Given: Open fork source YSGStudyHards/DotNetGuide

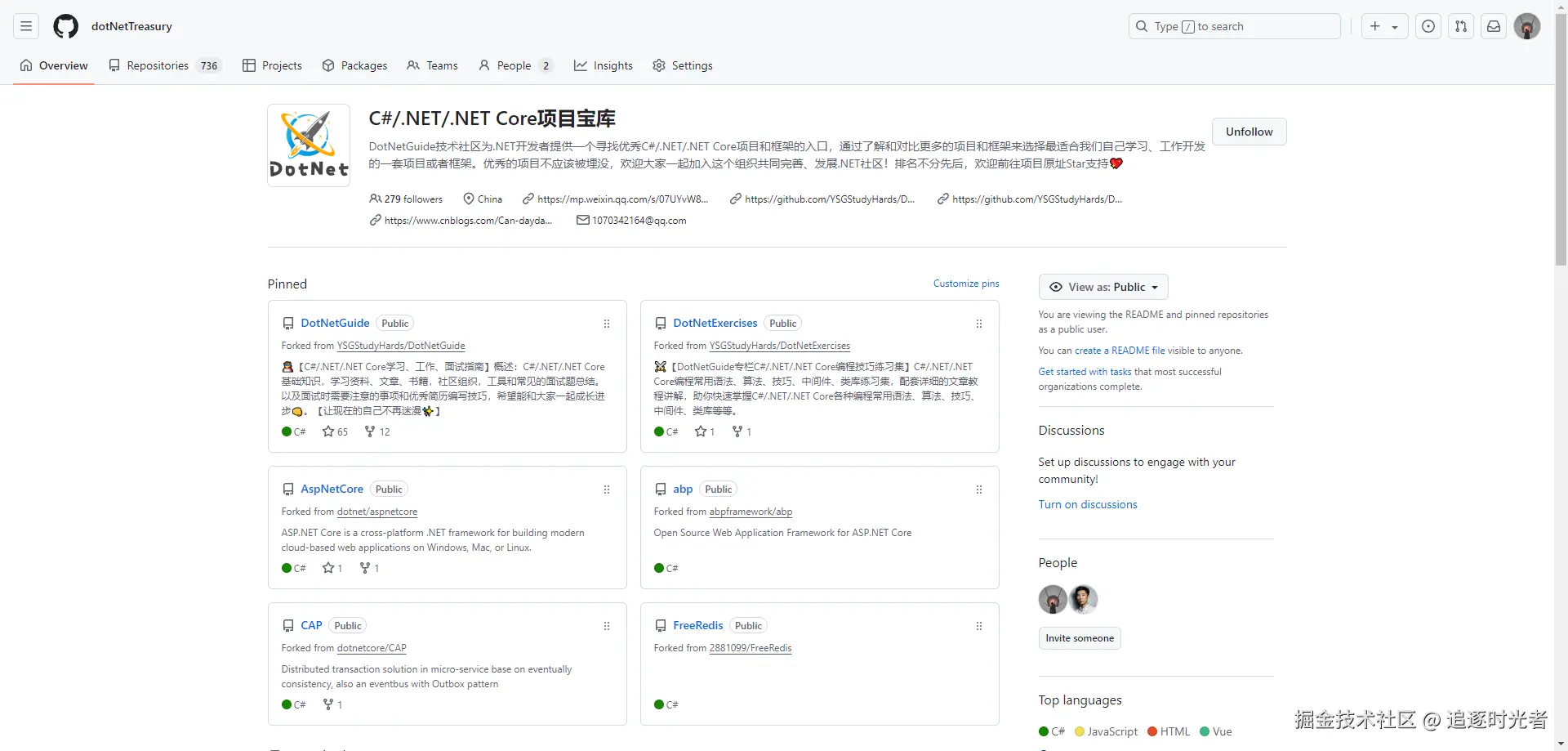Looking at the screenshot, I should tap(401, 346).
